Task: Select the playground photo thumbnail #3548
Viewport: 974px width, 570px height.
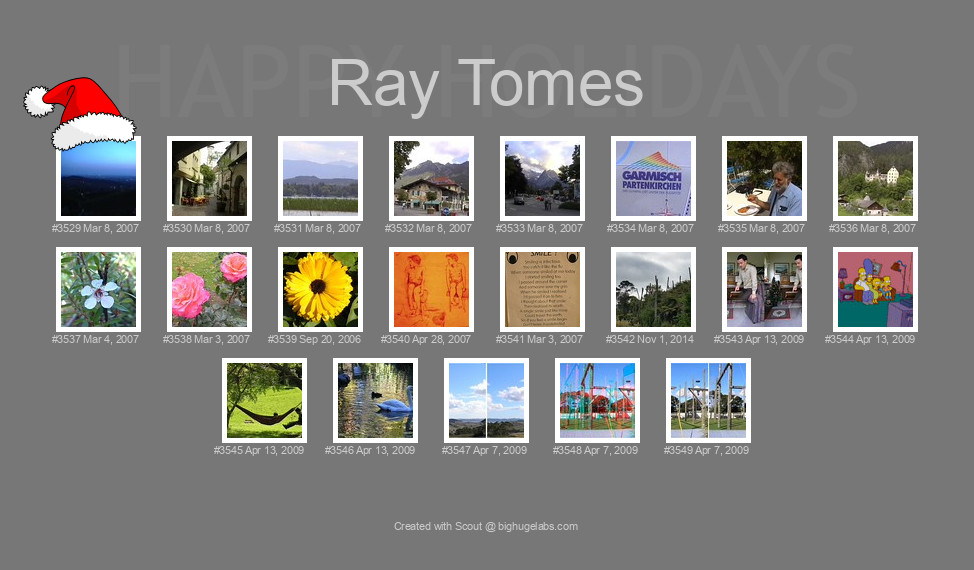Action: (x=597, y=400)
